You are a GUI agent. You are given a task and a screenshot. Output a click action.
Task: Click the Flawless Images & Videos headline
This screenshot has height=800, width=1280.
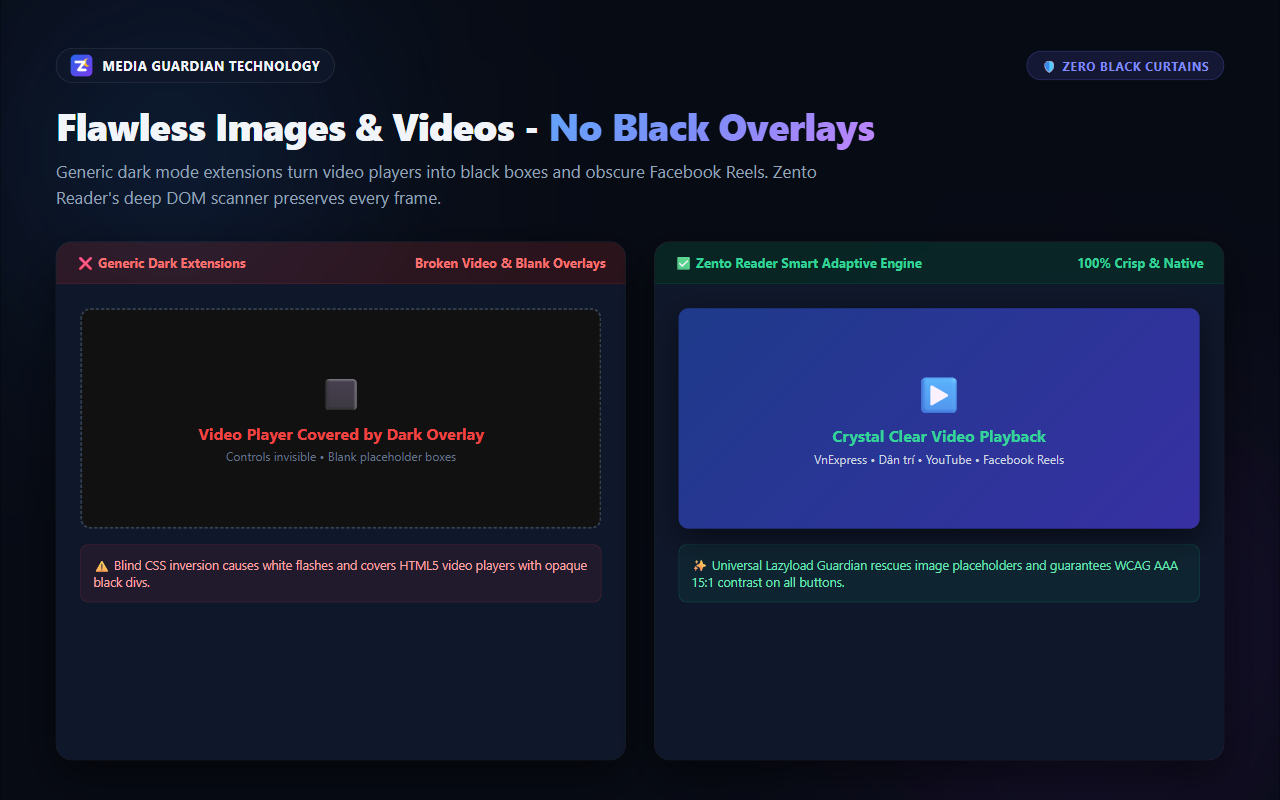[x=466, y=128]
